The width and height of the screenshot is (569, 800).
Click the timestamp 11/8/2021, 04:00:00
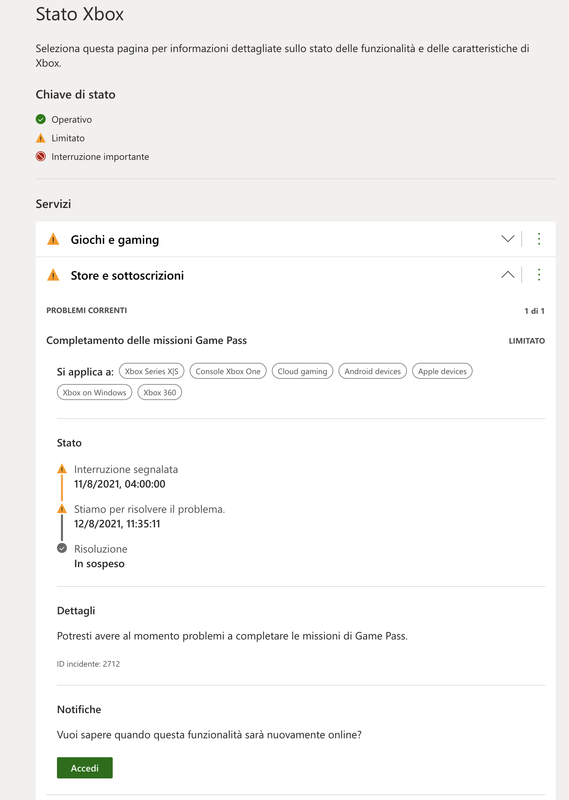tap(119, 484)
